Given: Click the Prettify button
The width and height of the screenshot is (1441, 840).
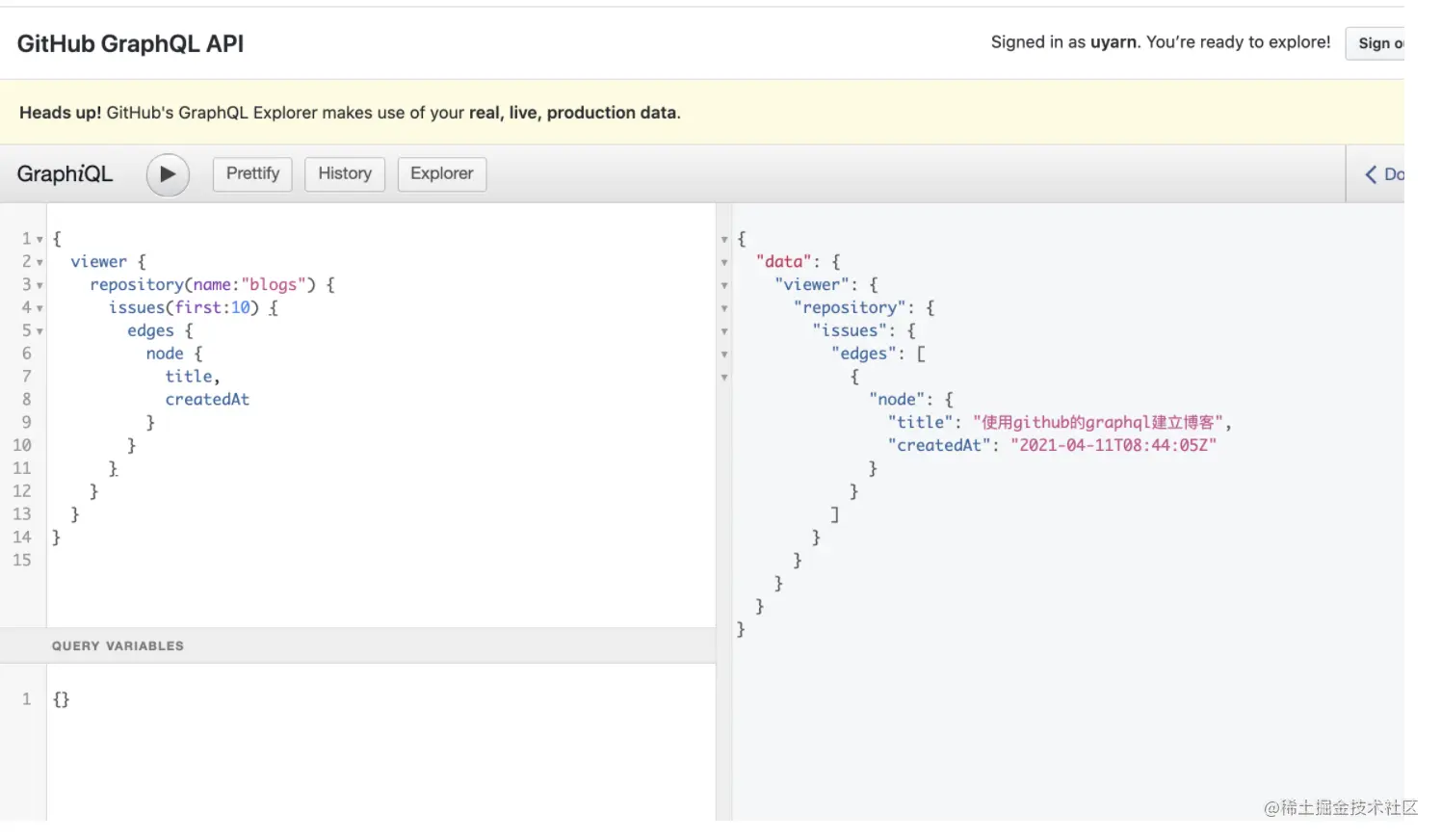Looking at the screenshot, I should (252, 174).
